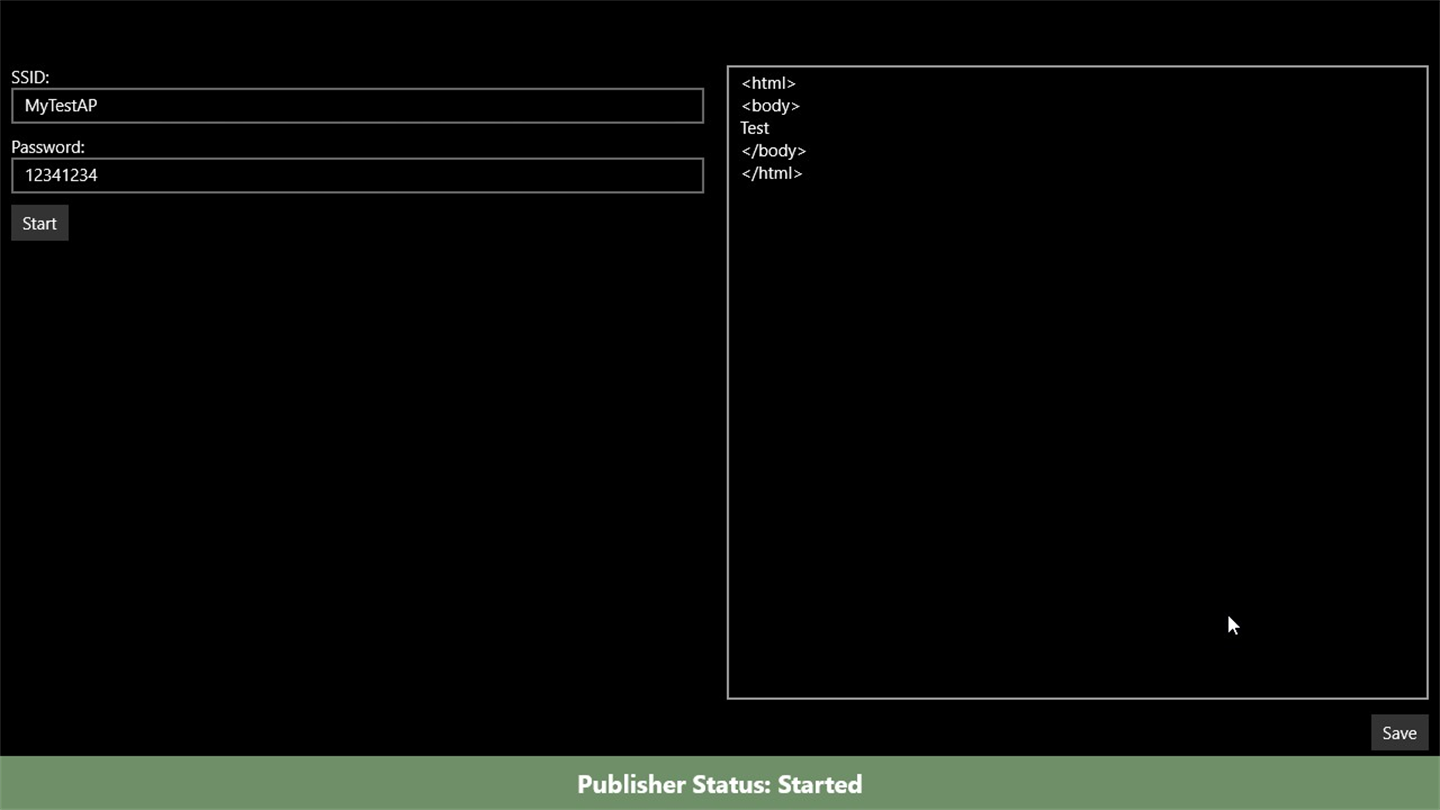1440x810 pixels.
Task: Click the 12341234 value in Password field
Action: [x=61, y=176]
